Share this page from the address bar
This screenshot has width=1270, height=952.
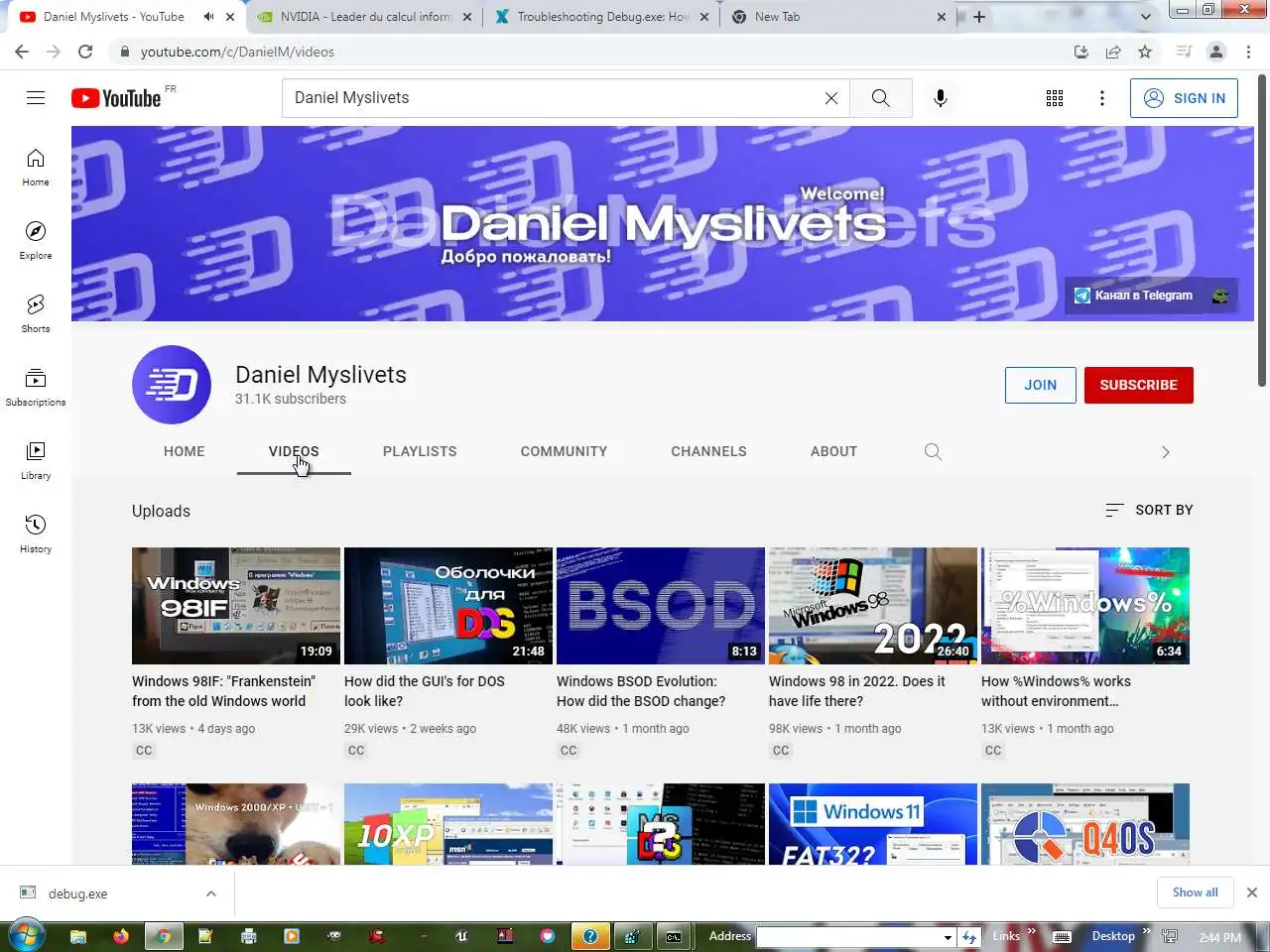(1113, 52)
